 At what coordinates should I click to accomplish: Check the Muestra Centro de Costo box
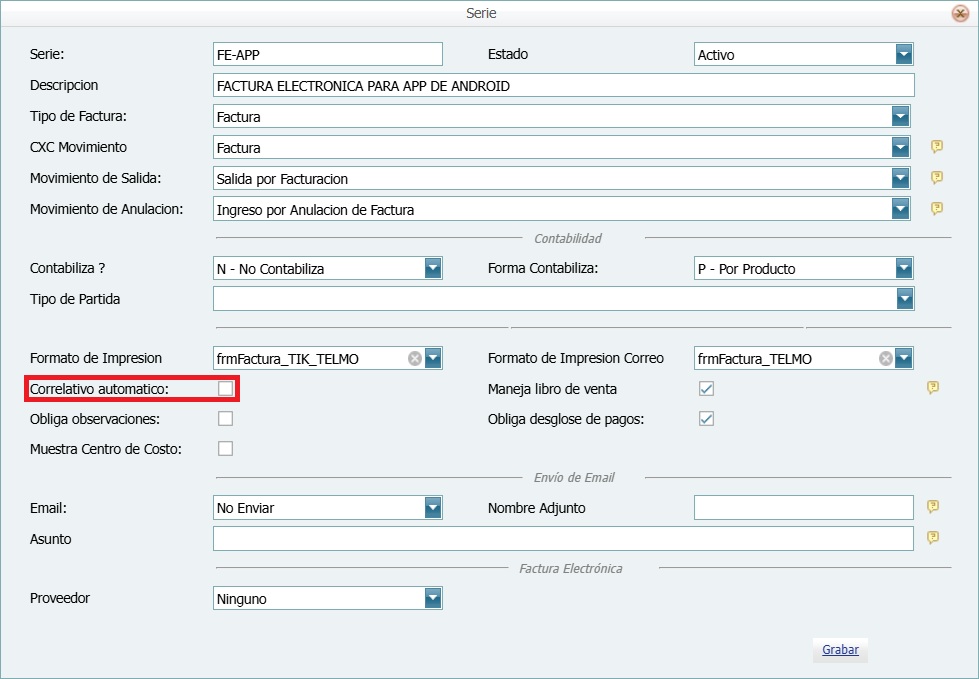click(x=225, y=448)
